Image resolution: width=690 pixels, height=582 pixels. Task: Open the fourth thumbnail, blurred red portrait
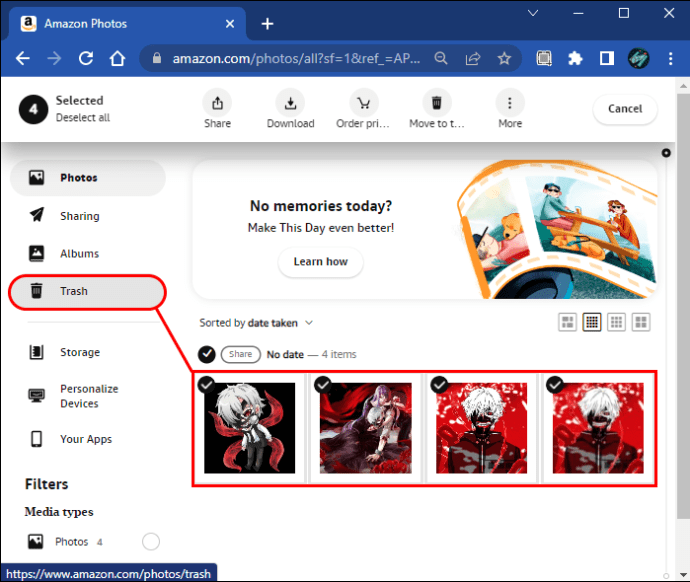[x=598, y=428]
